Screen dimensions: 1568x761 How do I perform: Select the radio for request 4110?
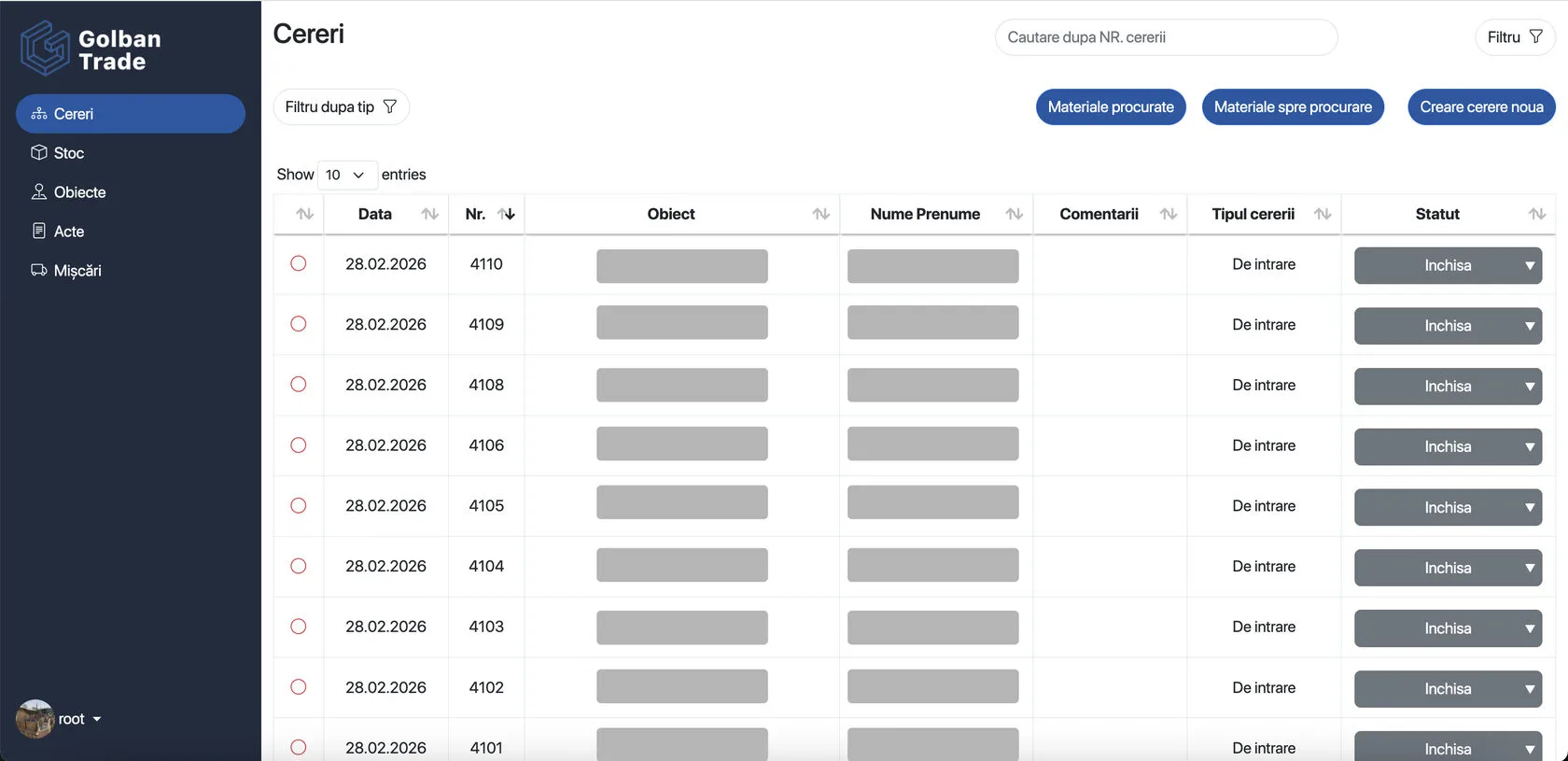(x=299, y=263)
